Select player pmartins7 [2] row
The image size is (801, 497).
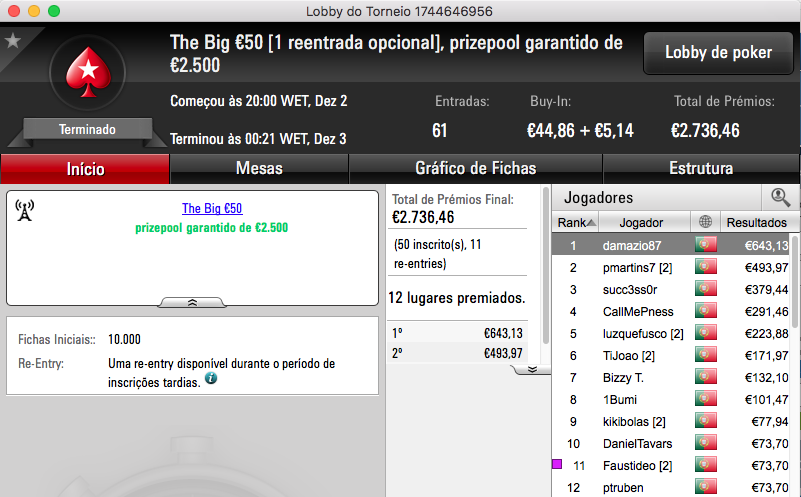pyautogui.click(x=671, y=267)
